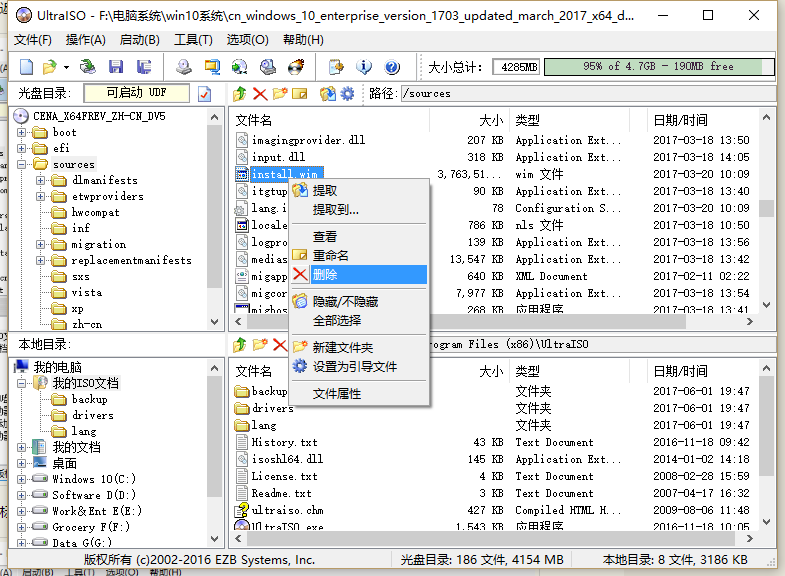The image size is (785, 576).
Task: Choose 删除 from the context menu
Action: point(359,275)
